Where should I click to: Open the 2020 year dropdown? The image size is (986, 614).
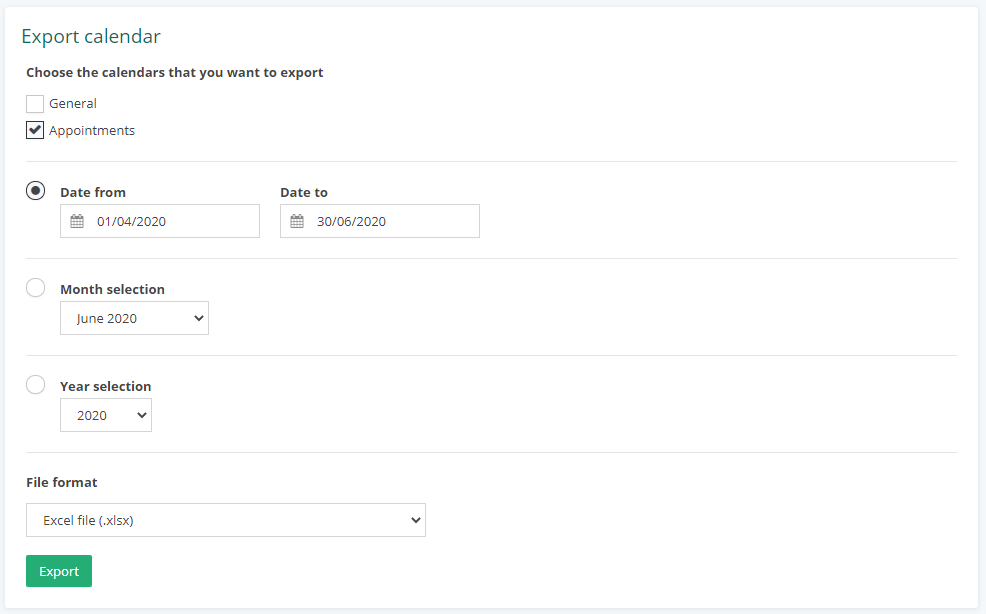(106, 415)
